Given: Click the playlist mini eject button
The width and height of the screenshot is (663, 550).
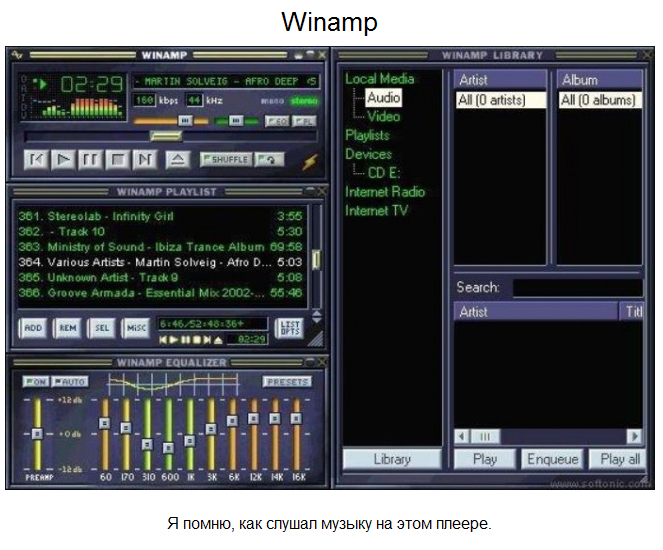Looking at the screenshot, I should [218, 340].
